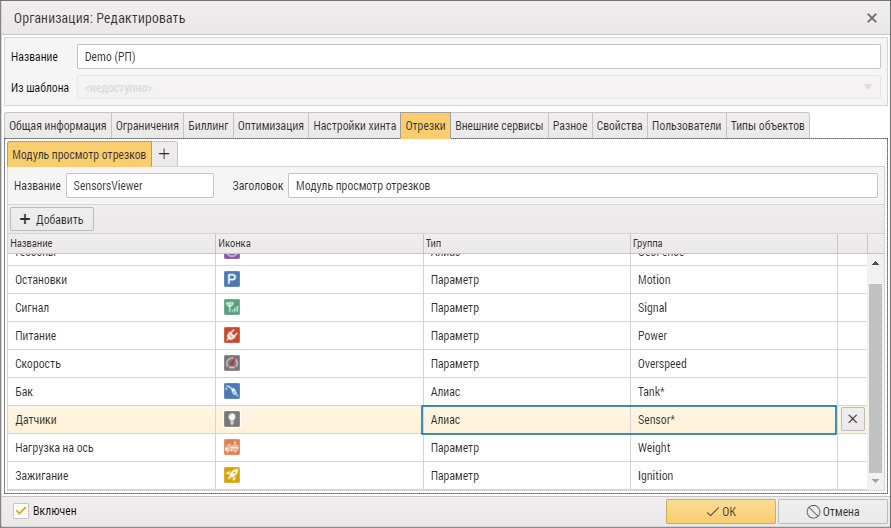This screenshot has width=891, height=528.
Task: Open the Внешние сервисы tab
Action: [x=499, y=126]
